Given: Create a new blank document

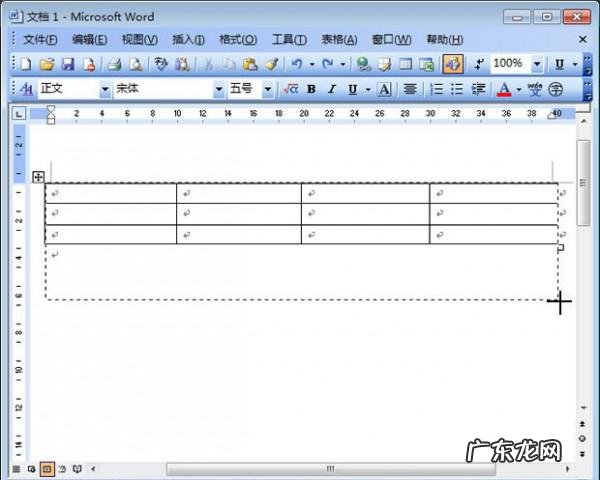Looking at the screenshot, I should pos(26,64).
